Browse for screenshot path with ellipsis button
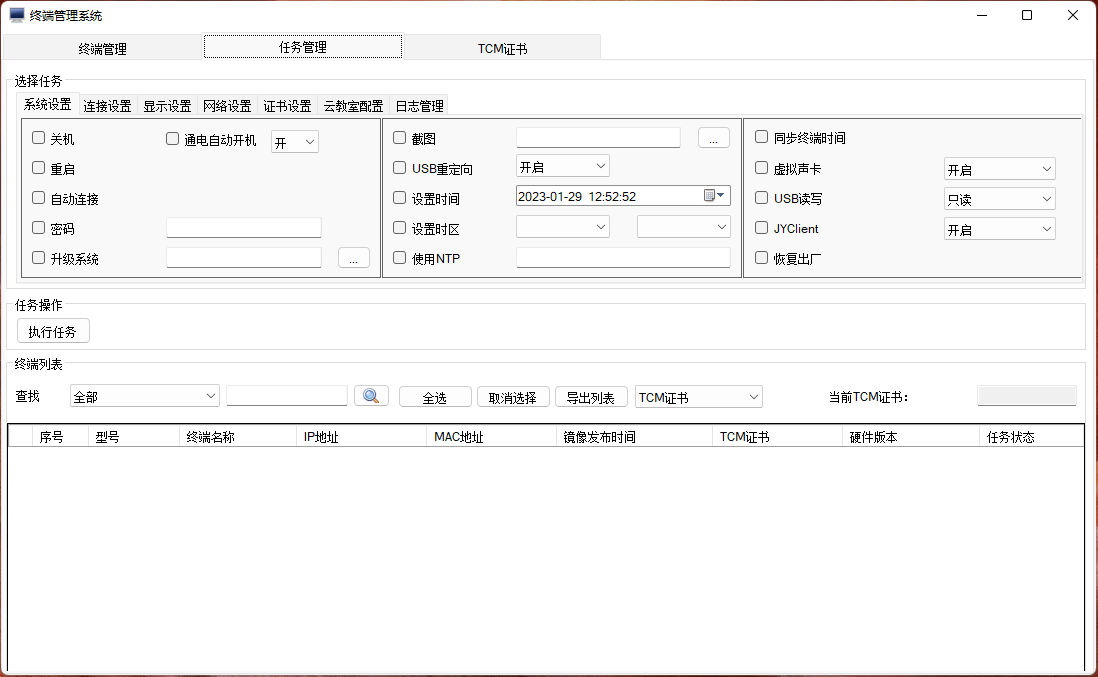 (x=713, y=139)
